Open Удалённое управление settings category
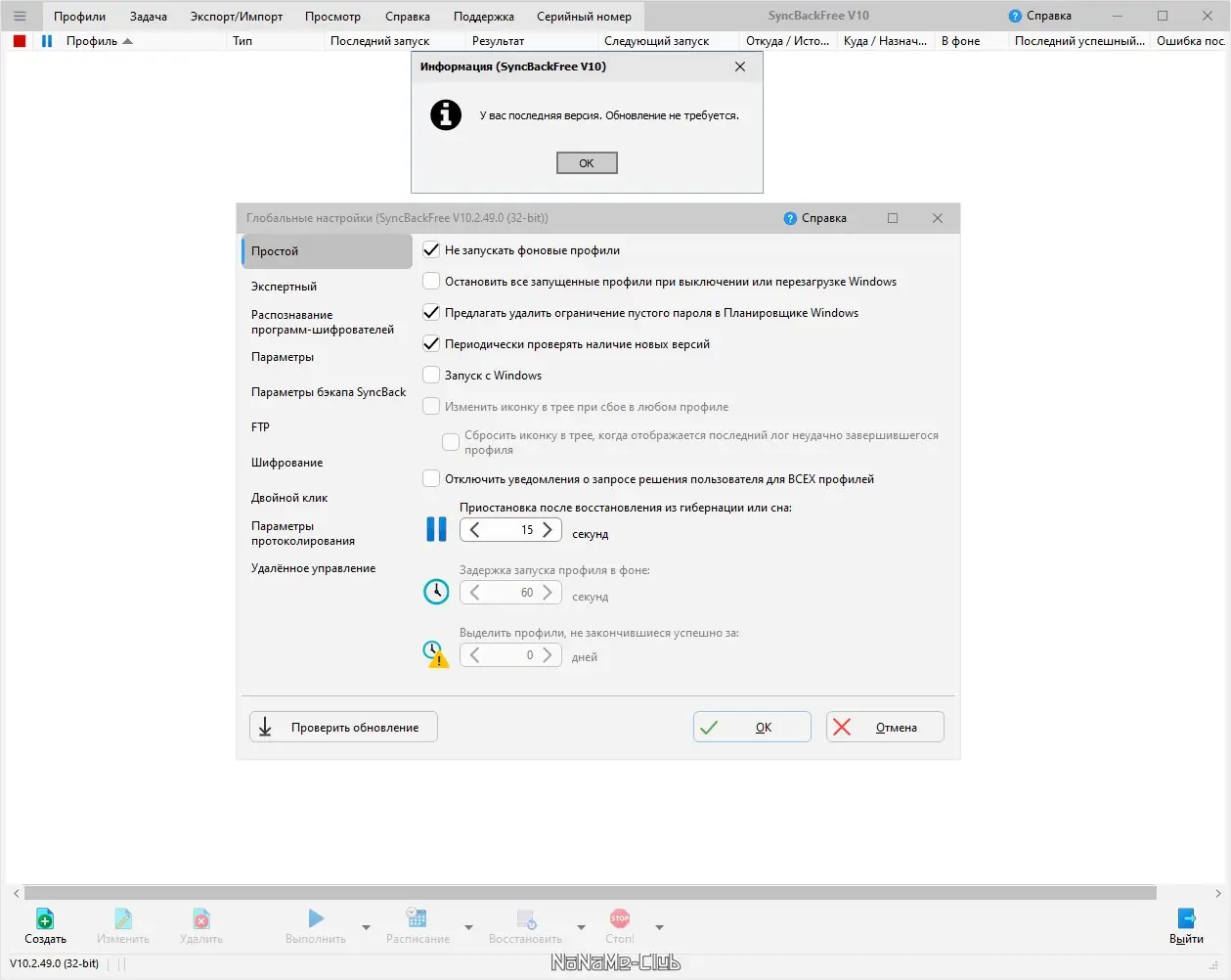This screenshot has width=1231, height=980. pos(327,568)
